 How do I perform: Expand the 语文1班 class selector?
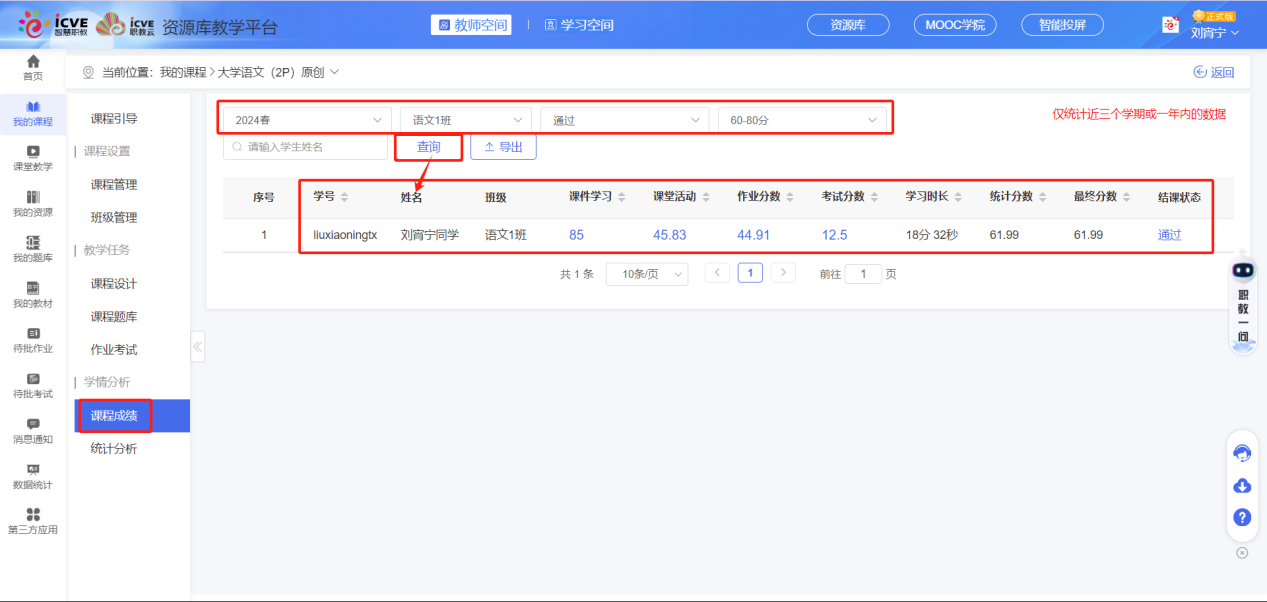coord(464,118)
